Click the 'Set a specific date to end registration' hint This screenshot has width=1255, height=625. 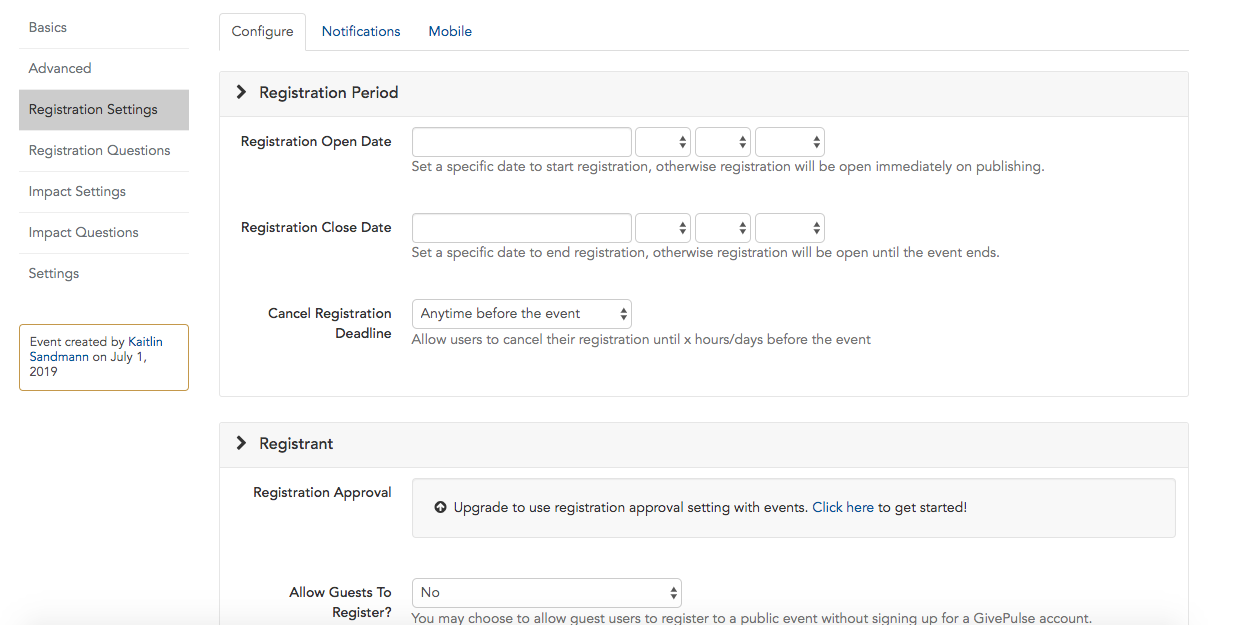tap(706, 253)
